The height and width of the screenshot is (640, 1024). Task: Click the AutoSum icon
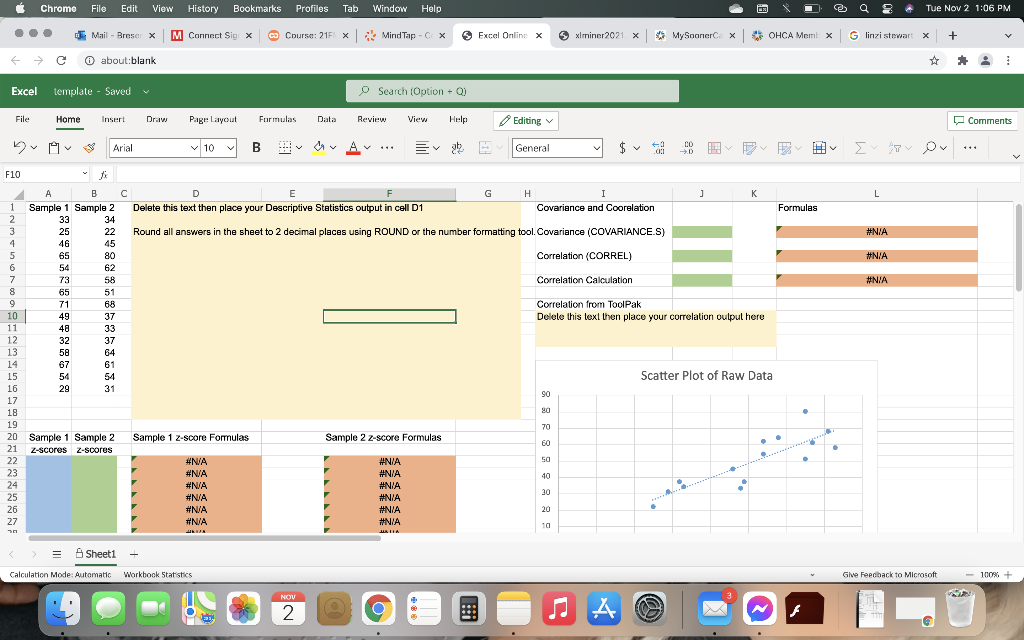[862, 148]
